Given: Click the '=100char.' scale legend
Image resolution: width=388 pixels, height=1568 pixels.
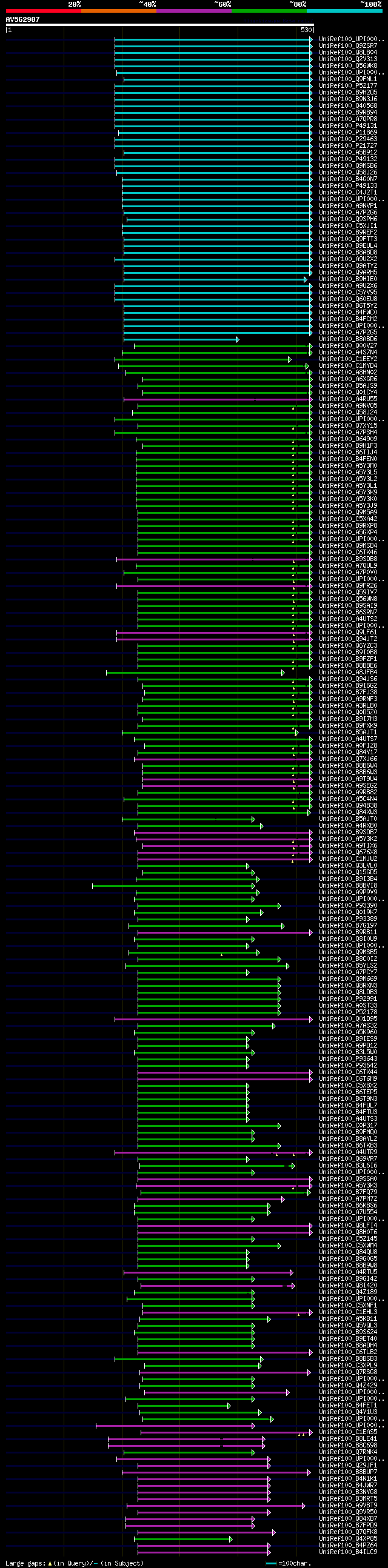Looking at the screenshot, I should point(288,1563).
